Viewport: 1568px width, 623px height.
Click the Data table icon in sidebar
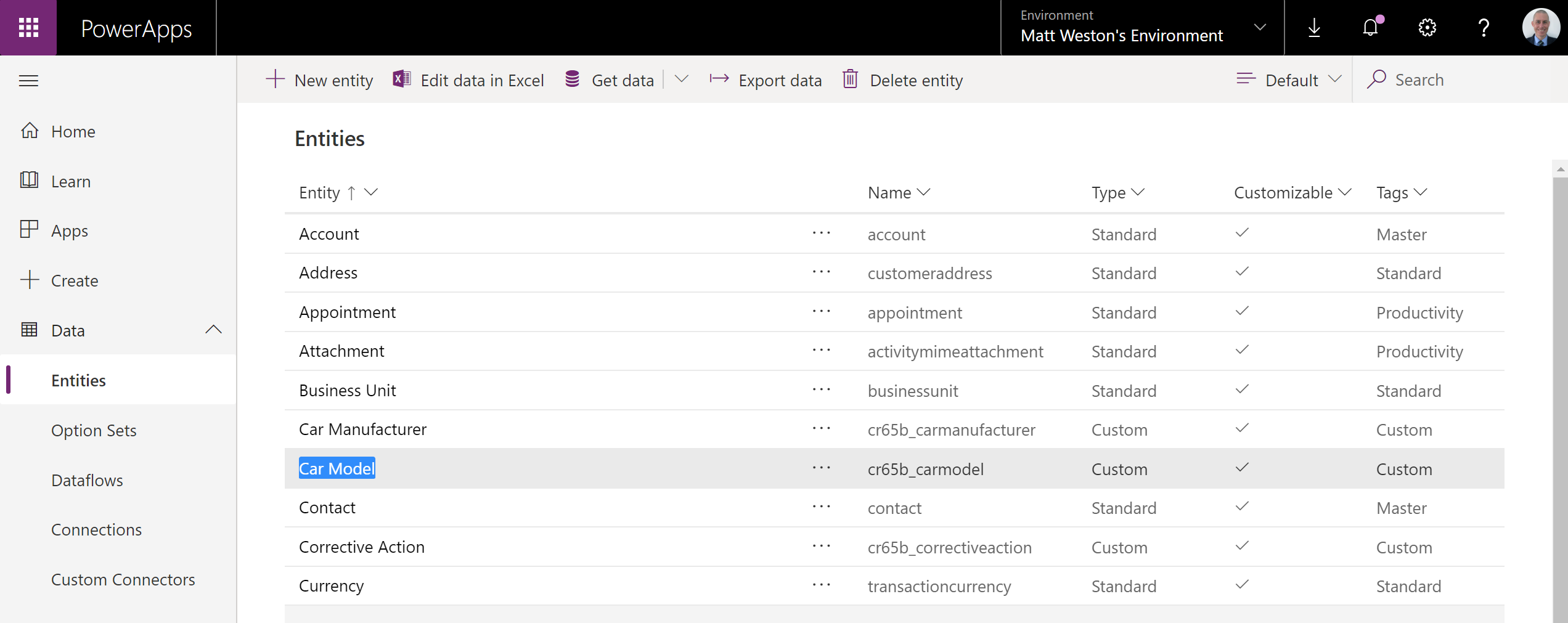tap(30, 330)
